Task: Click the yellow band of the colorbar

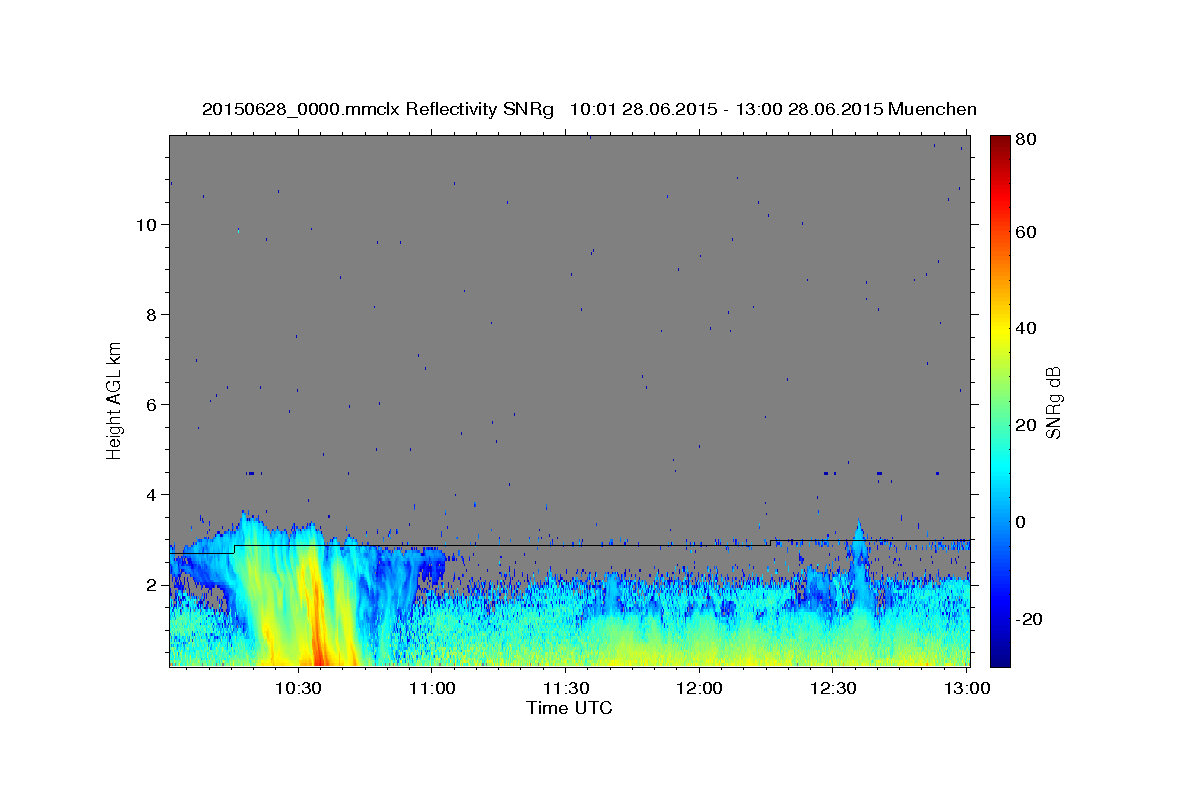Action: 999,330
